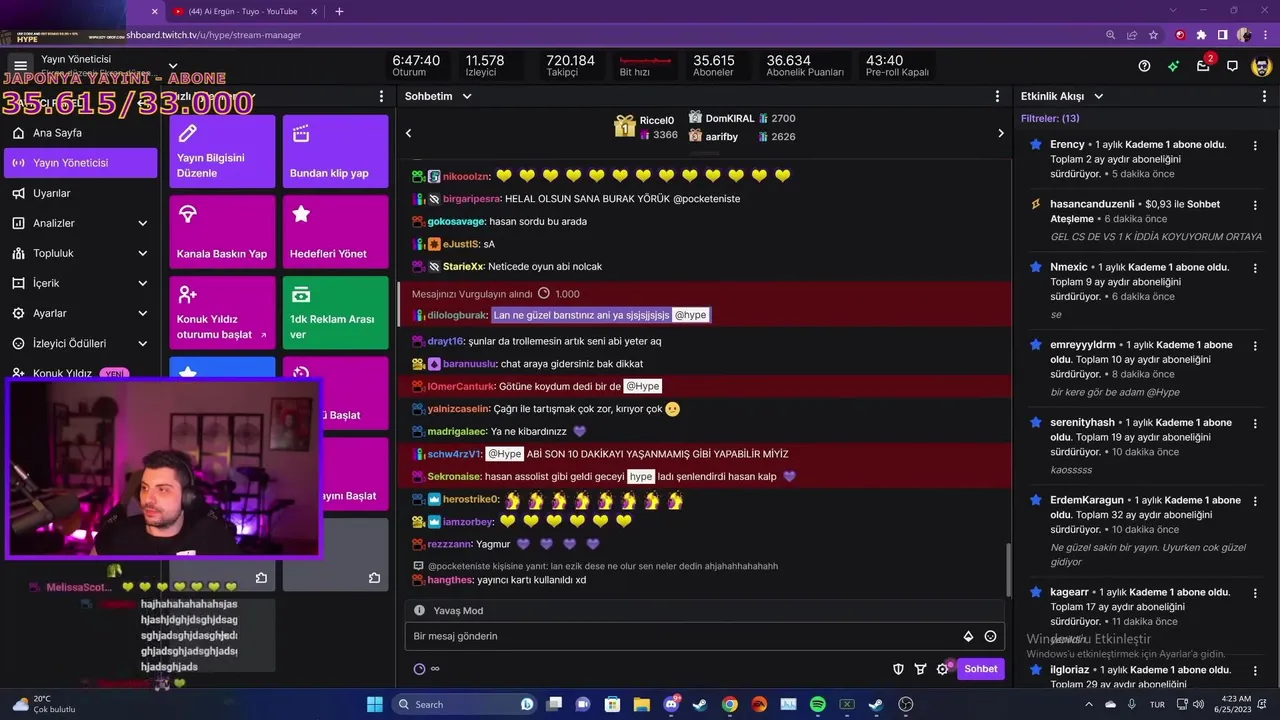Viewport: 1280px width, 720px height.
Task: Open the Yayın Yöneticisi header dropdown arrow
Action: [x=172, y=66]
